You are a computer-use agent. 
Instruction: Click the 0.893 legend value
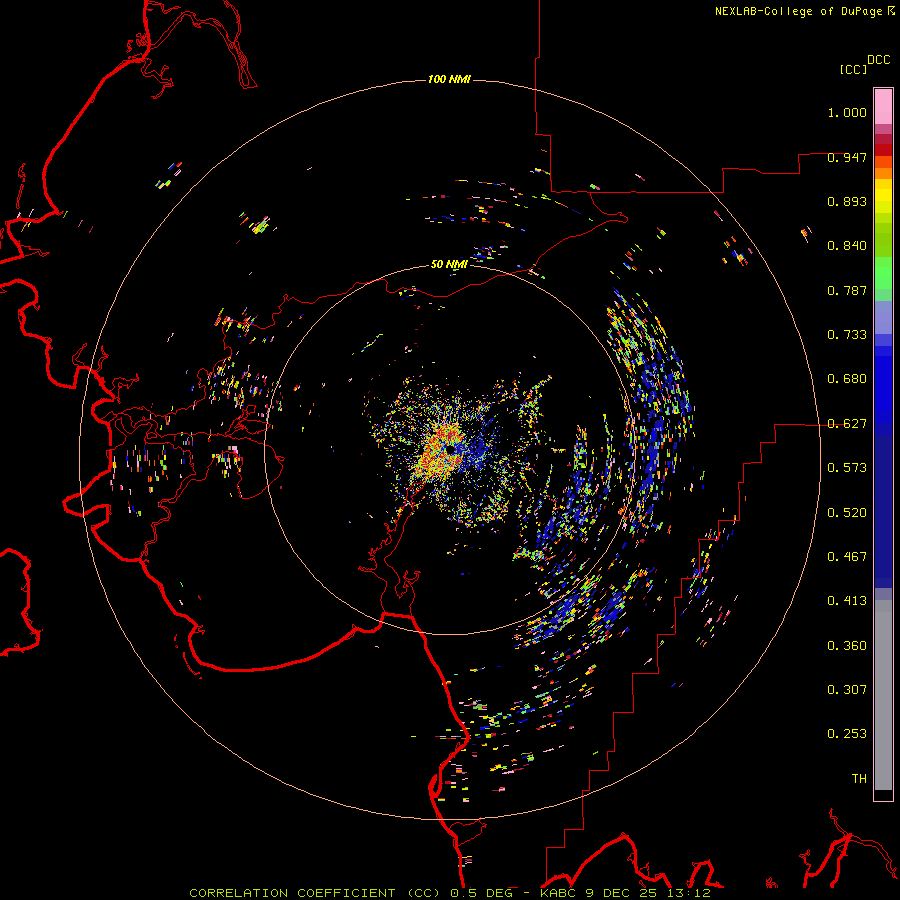click(847, 201)
